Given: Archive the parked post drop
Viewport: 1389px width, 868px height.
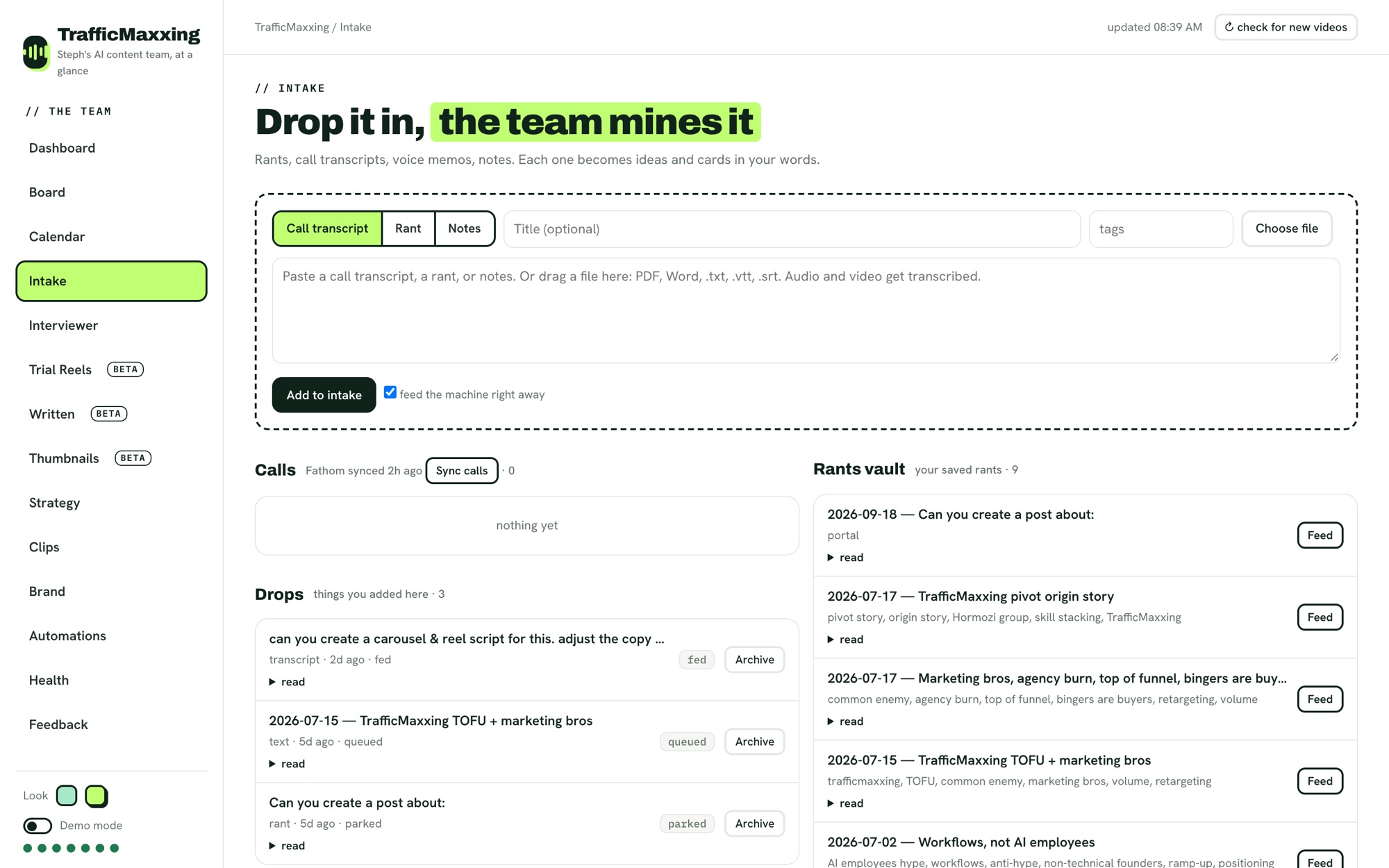Looking at the screenshot, I should tap(754, 824).
